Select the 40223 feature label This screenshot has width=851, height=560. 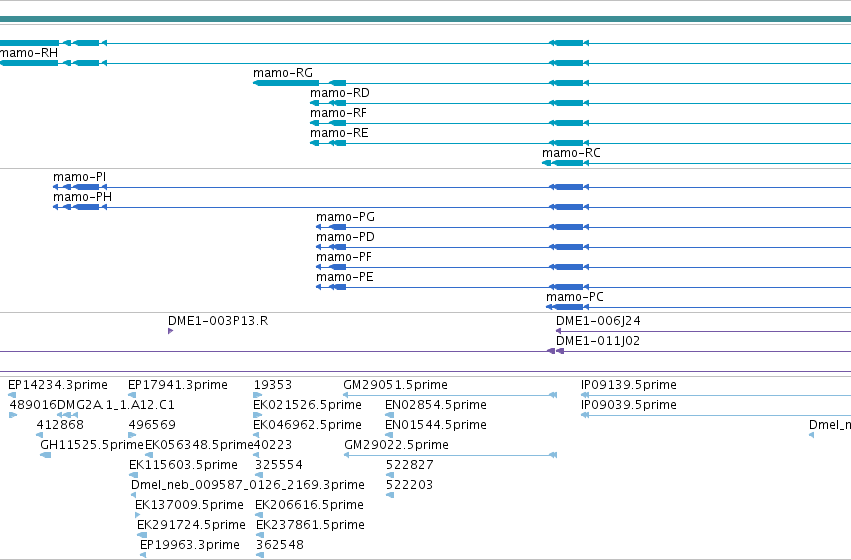tap(274, 445)
